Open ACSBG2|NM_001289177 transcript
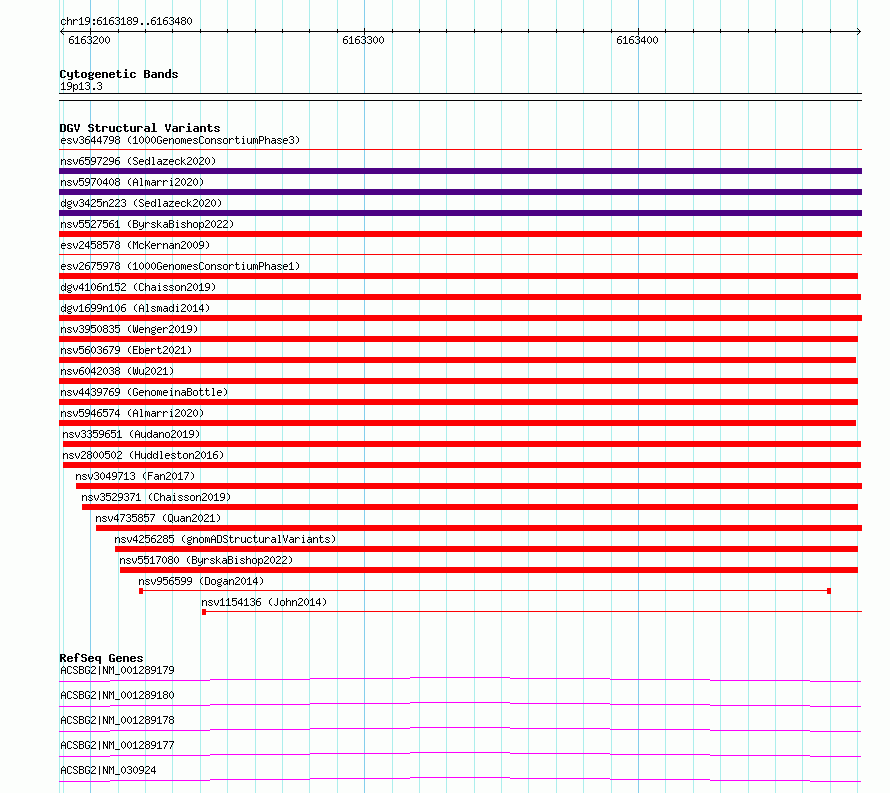890x793 pixels. tap(117, 745)
